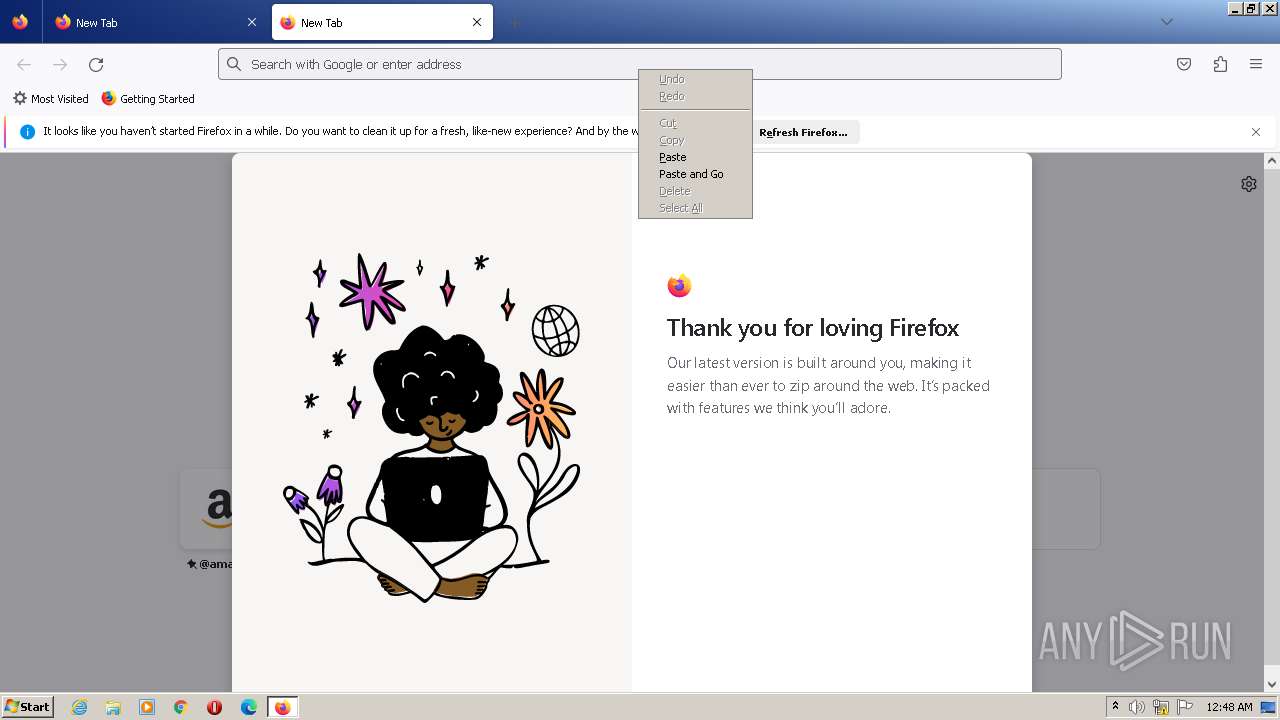Dismiss the refresh notification bar
Image resolution: width=1280 pixels, height=720 pixels.
pyautogui.click(x=1256, y=132)
